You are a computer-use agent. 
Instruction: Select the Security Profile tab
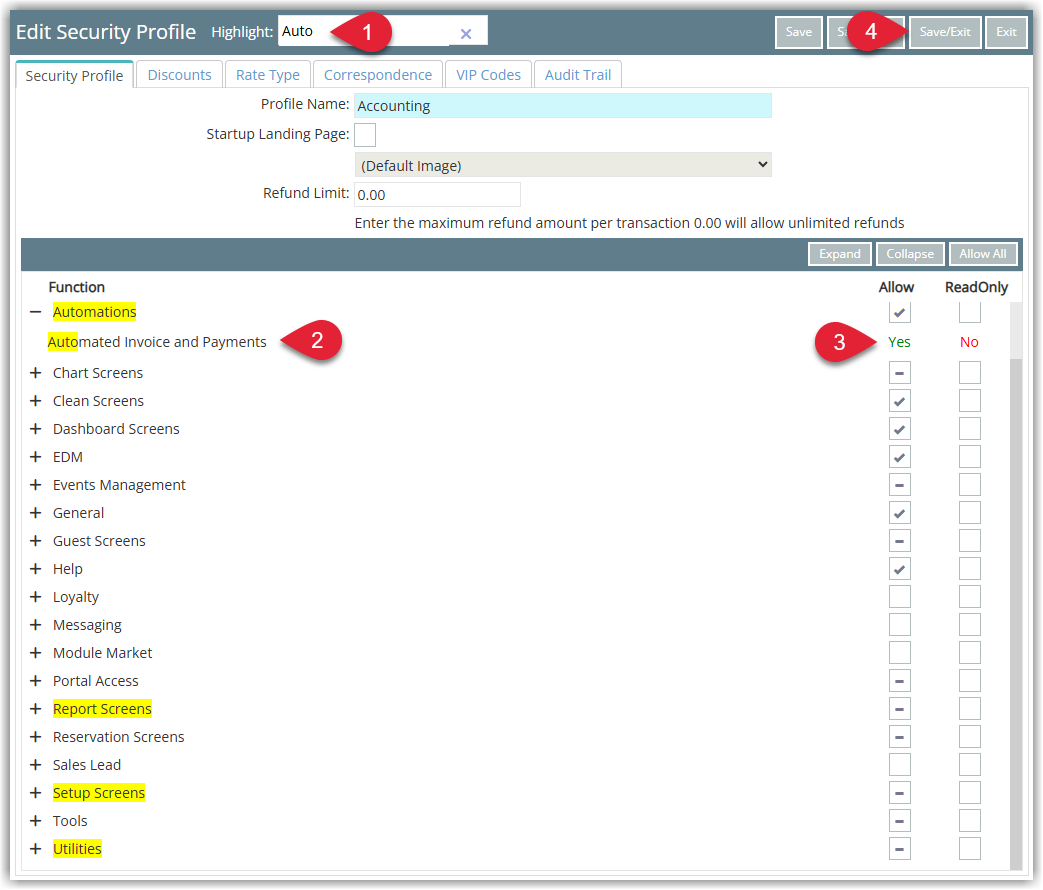[x=74, y=75]
